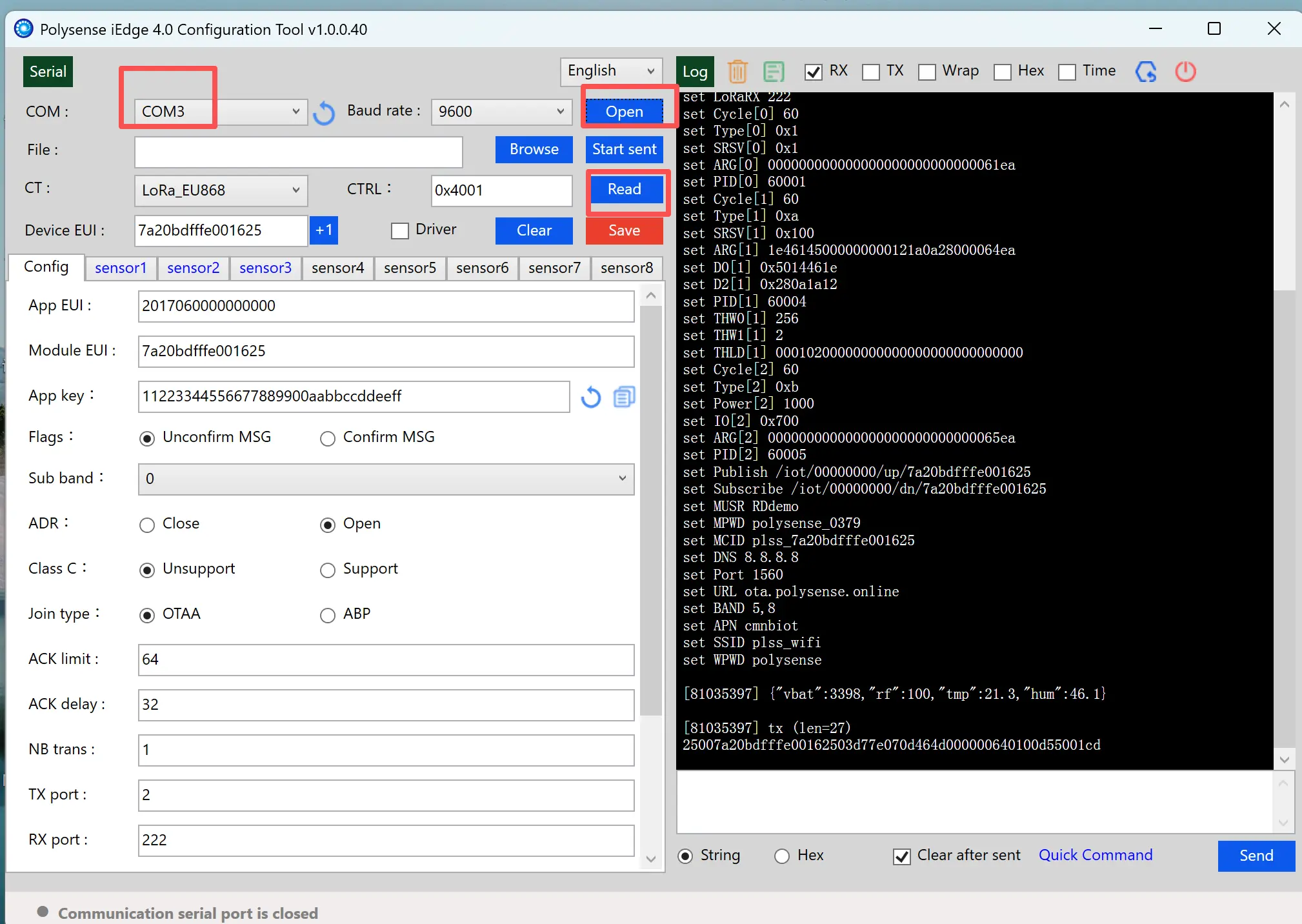1302x924 pixels.
Task: Select Unconfirm MSG radio button
Action: (x=147, y=439)
